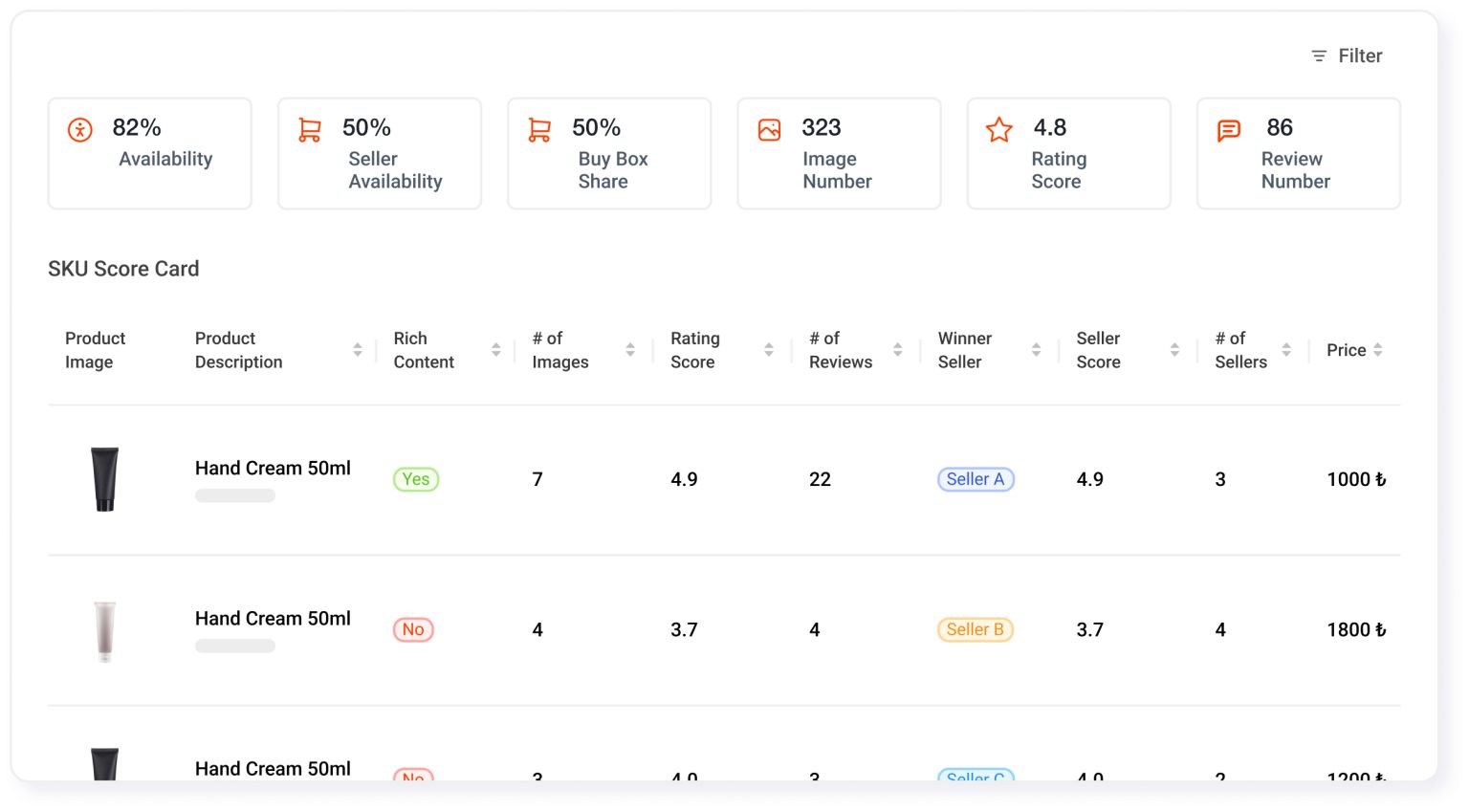
Task: Sort by Seller Score column header
Action: pos(1098,350)
